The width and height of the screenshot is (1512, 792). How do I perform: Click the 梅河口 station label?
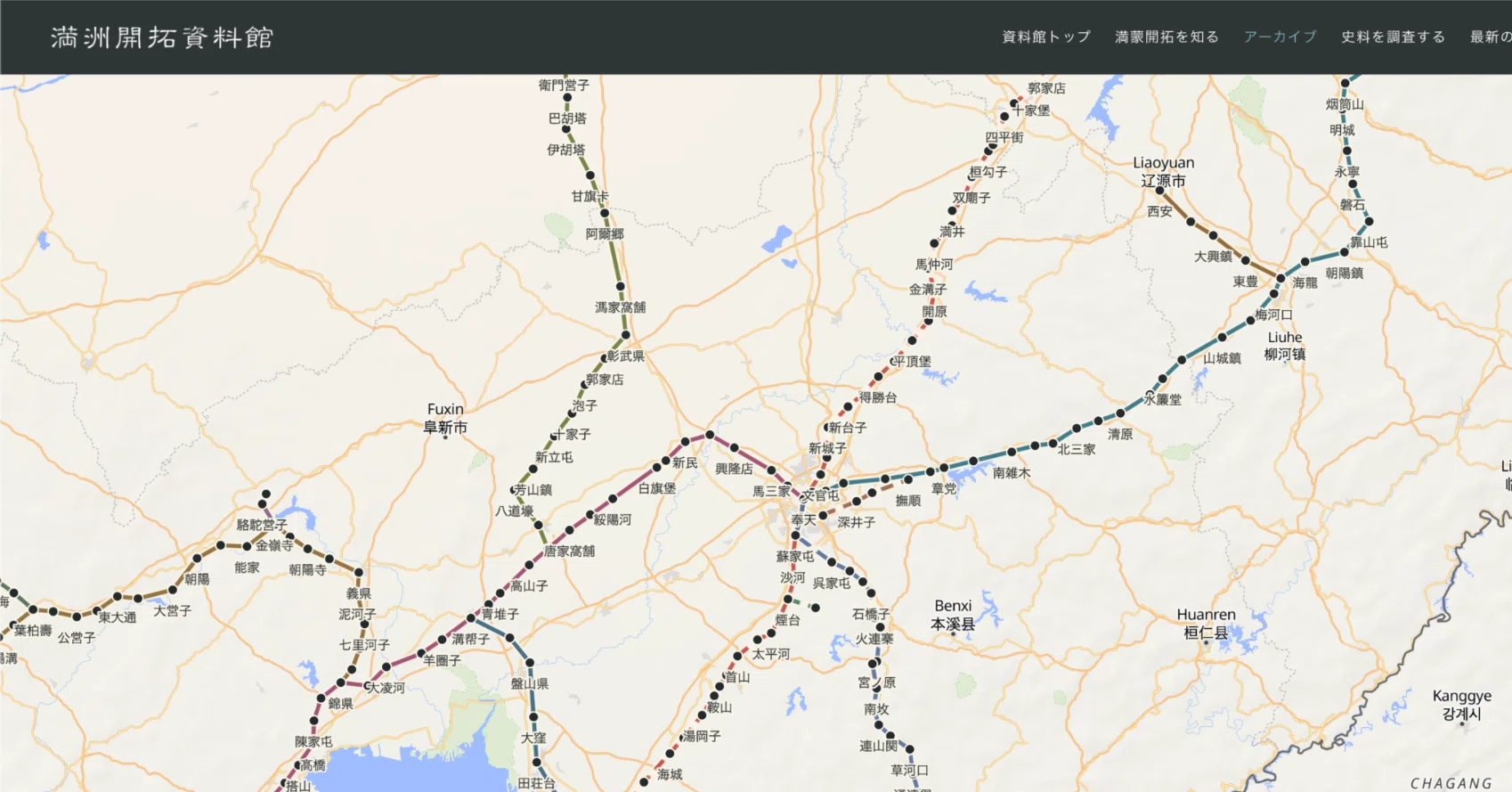pos(1274,314)
